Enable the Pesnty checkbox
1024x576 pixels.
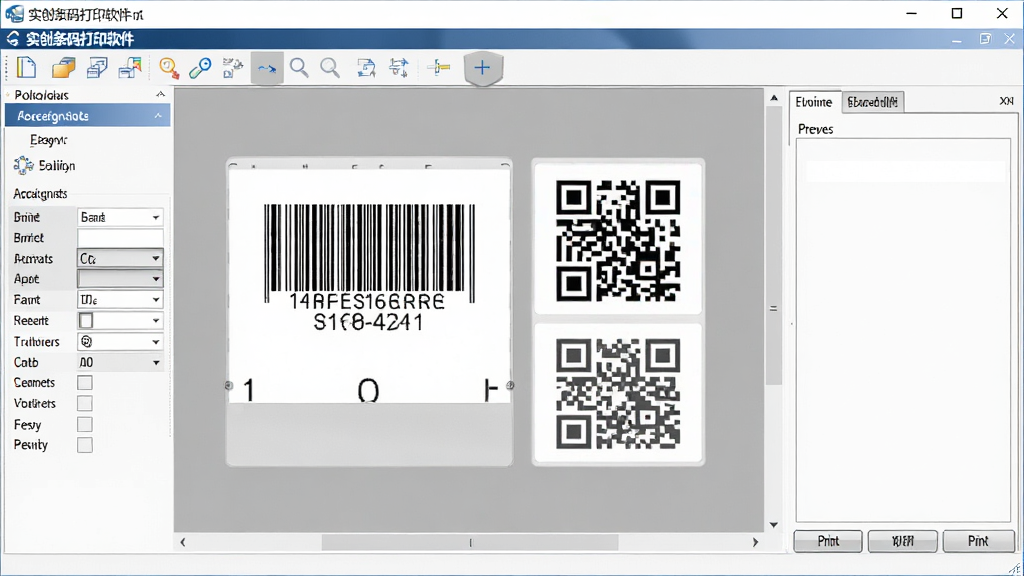[x=85, y=445]
